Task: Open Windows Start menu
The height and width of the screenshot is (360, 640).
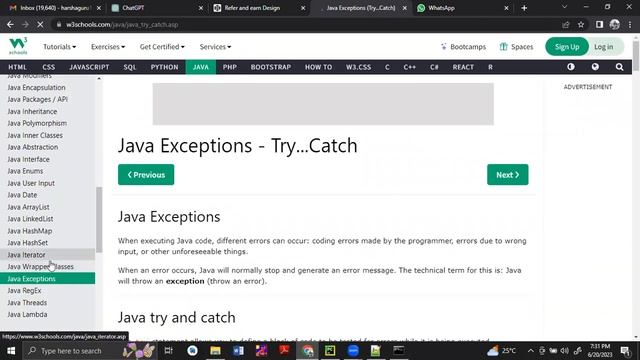Action: [x=11, y=351]
